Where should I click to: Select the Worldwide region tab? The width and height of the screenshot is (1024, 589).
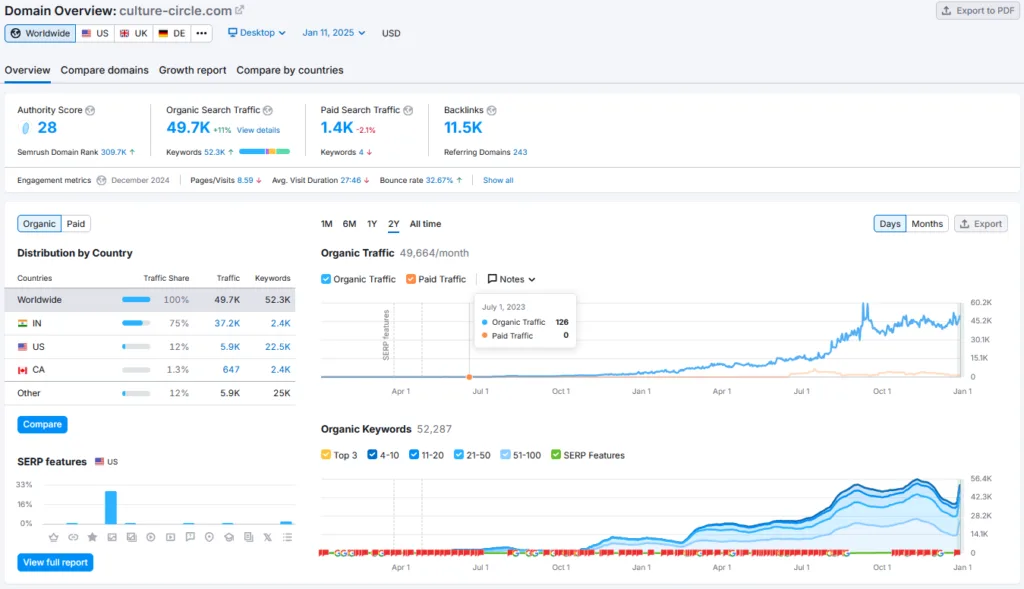[x=40, y=33]
